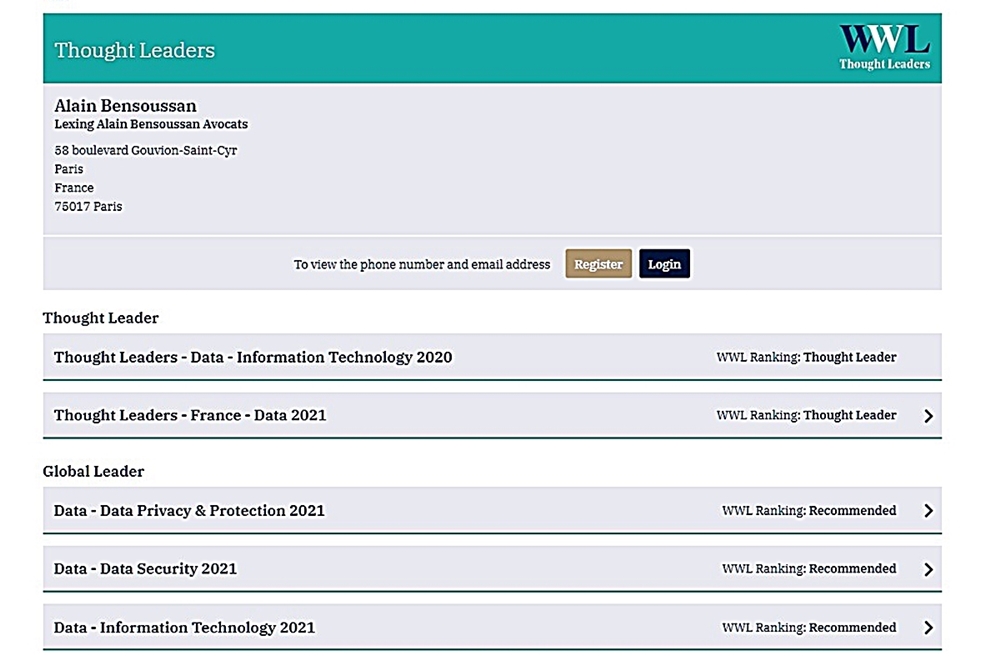The width and height of the screenshot is (1000, 665).
Task: Click WWL Ranking: Recommended for Data Privacy row
Action: (x=809, y=511)
